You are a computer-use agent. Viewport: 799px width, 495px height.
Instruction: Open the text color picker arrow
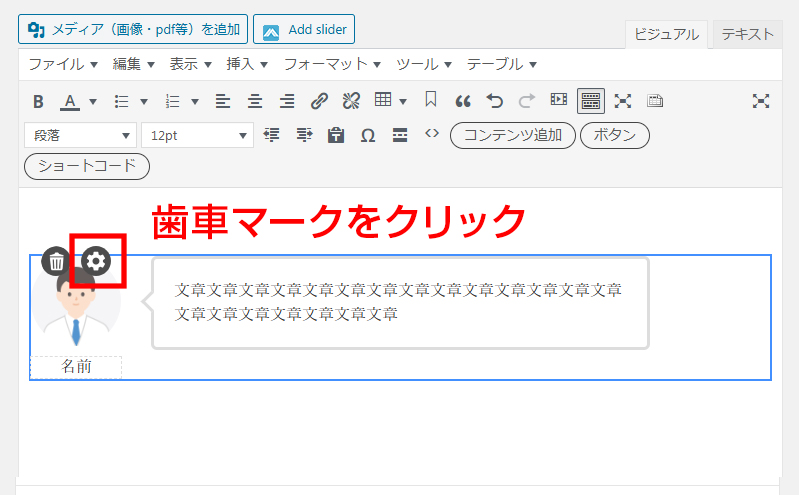pos(92,101)
